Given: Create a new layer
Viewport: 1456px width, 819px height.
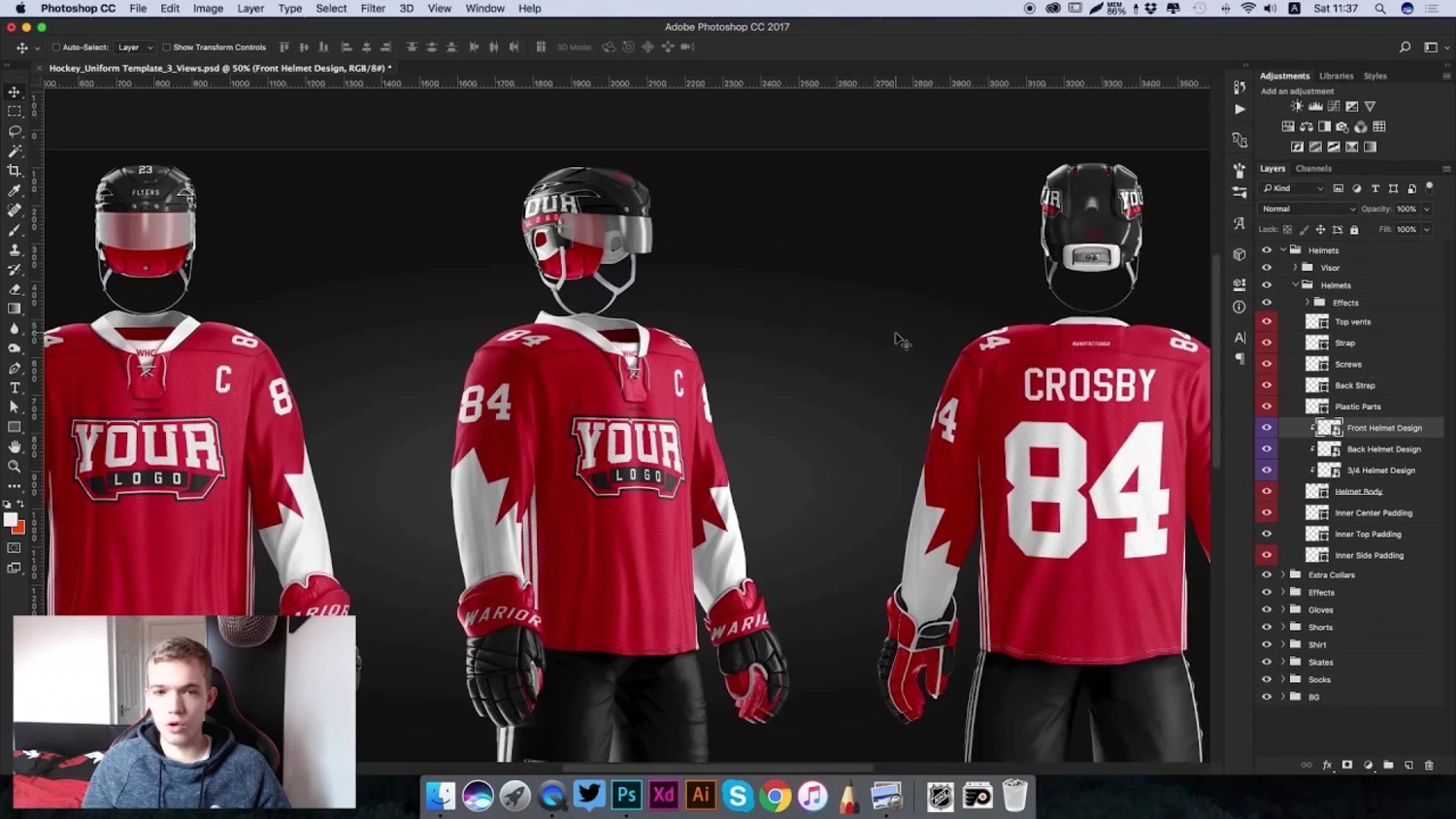Looking at the screenshot, I should 1408,765.
